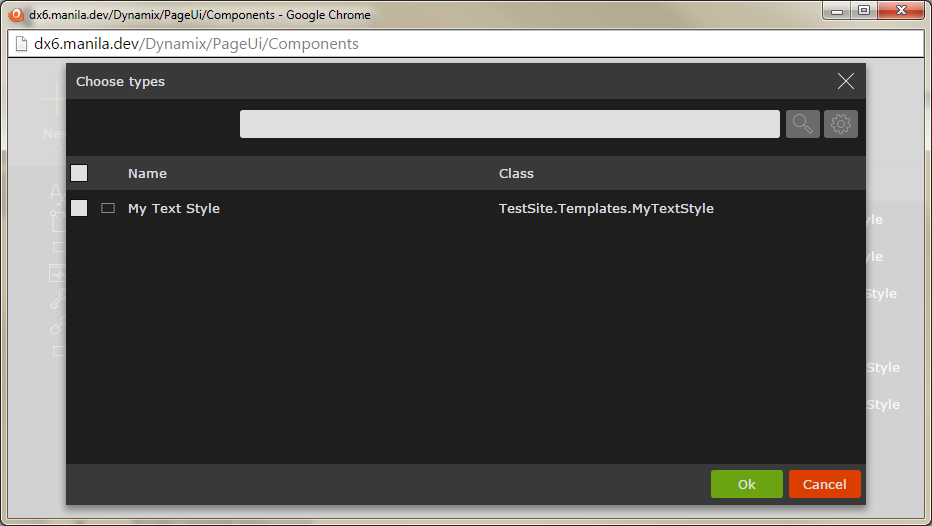
Task: Click the dimmed waveform icon in sidebar
Action: (58, 273)
